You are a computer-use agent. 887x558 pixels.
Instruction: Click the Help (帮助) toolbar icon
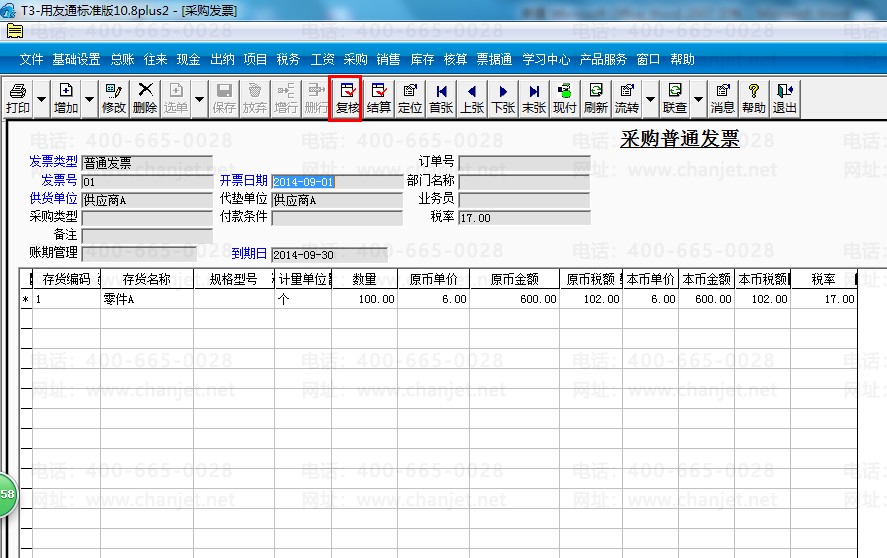[x=753, y=98]
